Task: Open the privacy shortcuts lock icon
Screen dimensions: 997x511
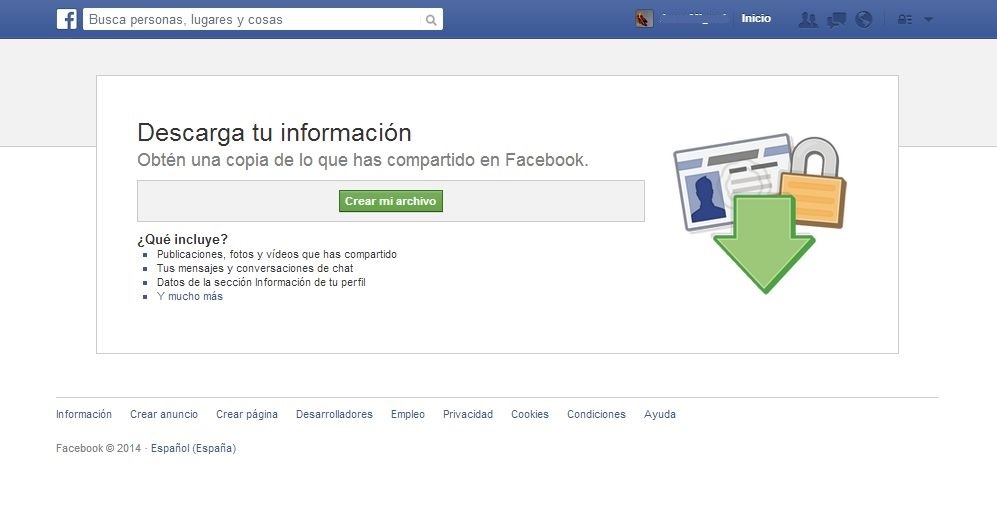Action: 905,20
